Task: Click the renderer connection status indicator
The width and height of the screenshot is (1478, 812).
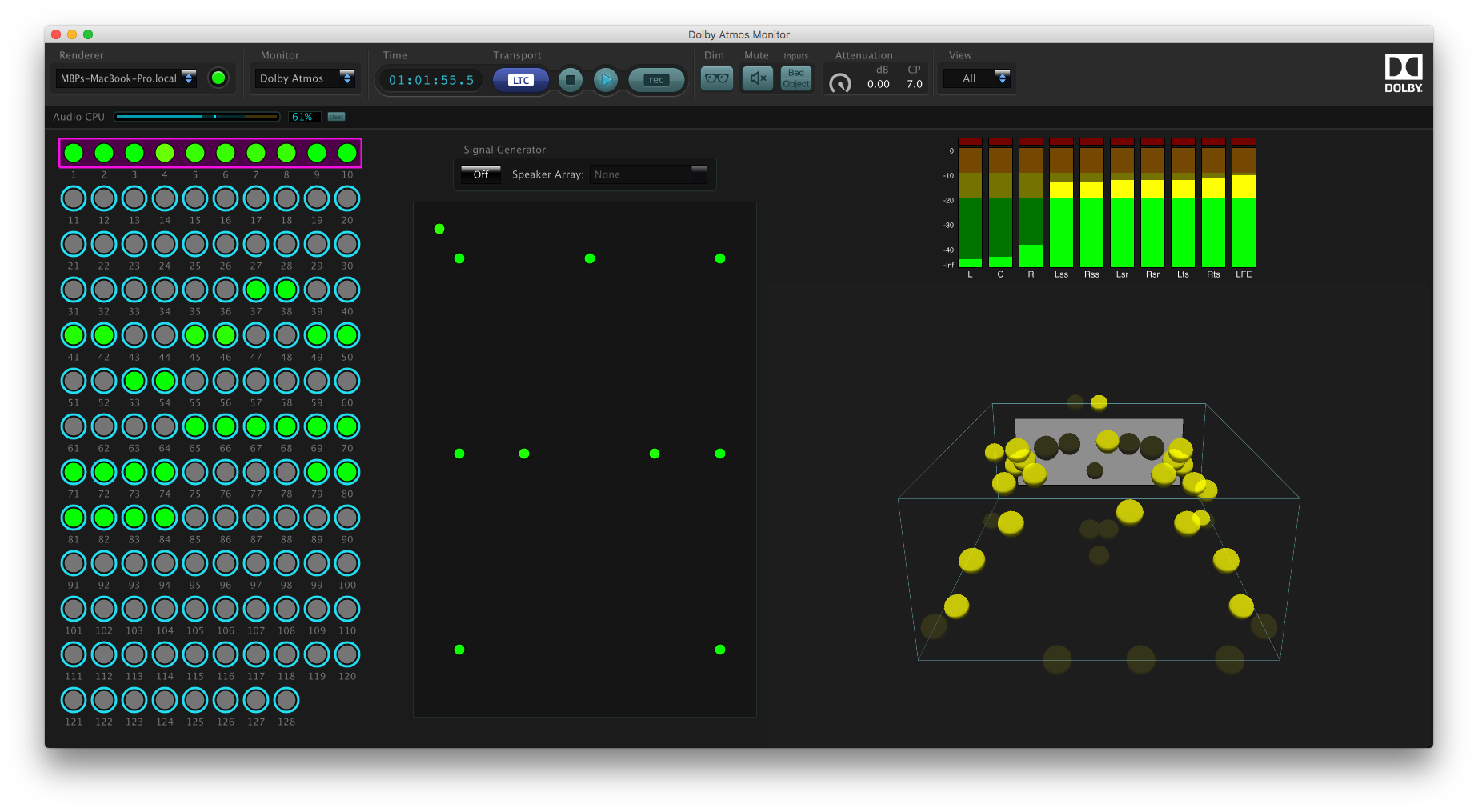Action: click(218, 78)
